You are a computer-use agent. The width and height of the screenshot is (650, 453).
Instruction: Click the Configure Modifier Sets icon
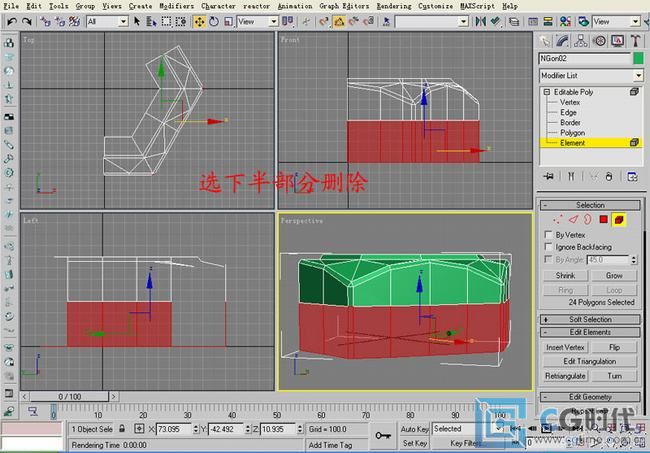point(632,177)
